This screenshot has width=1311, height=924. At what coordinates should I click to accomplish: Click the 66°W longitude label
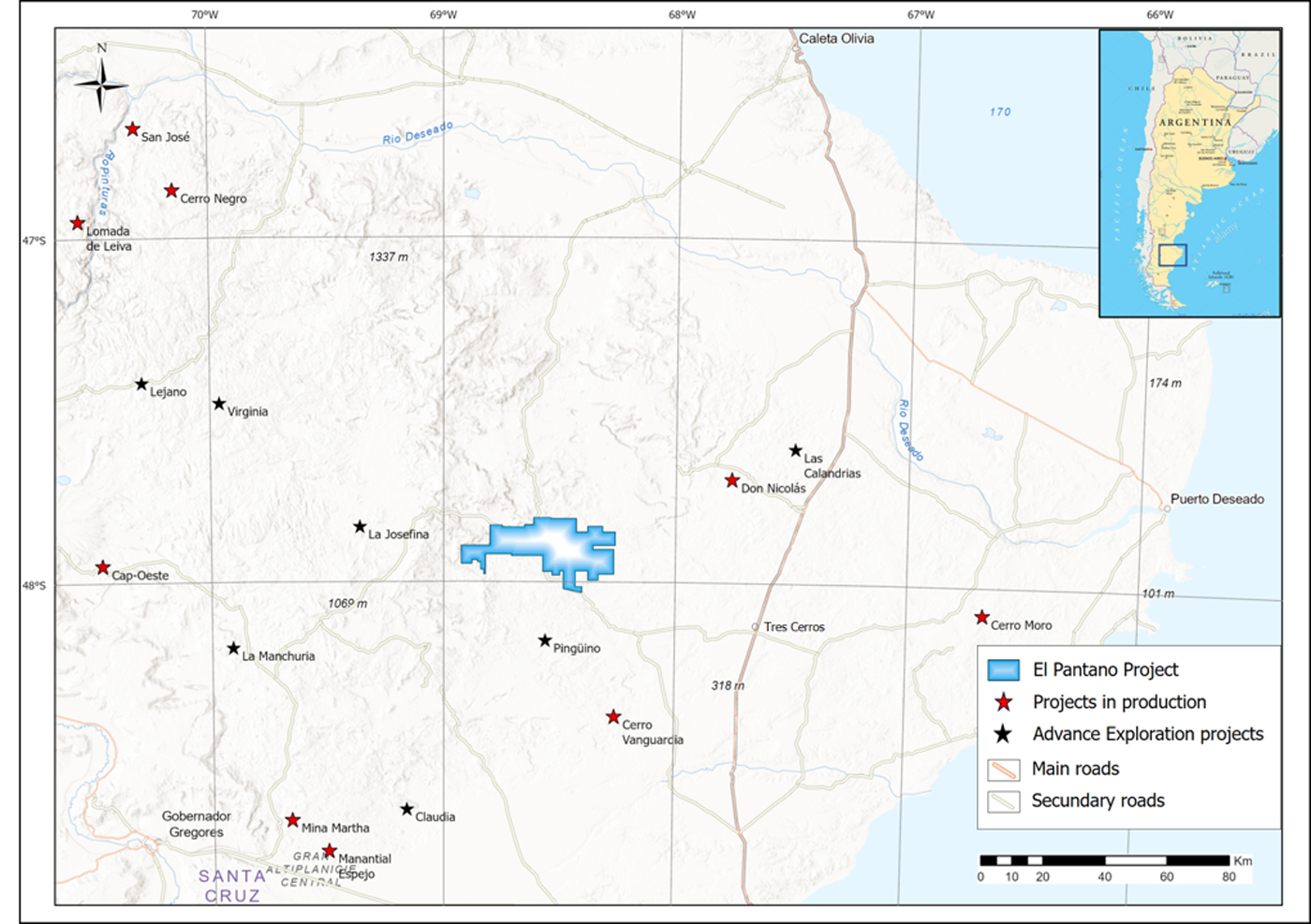tap(1159, 15)
